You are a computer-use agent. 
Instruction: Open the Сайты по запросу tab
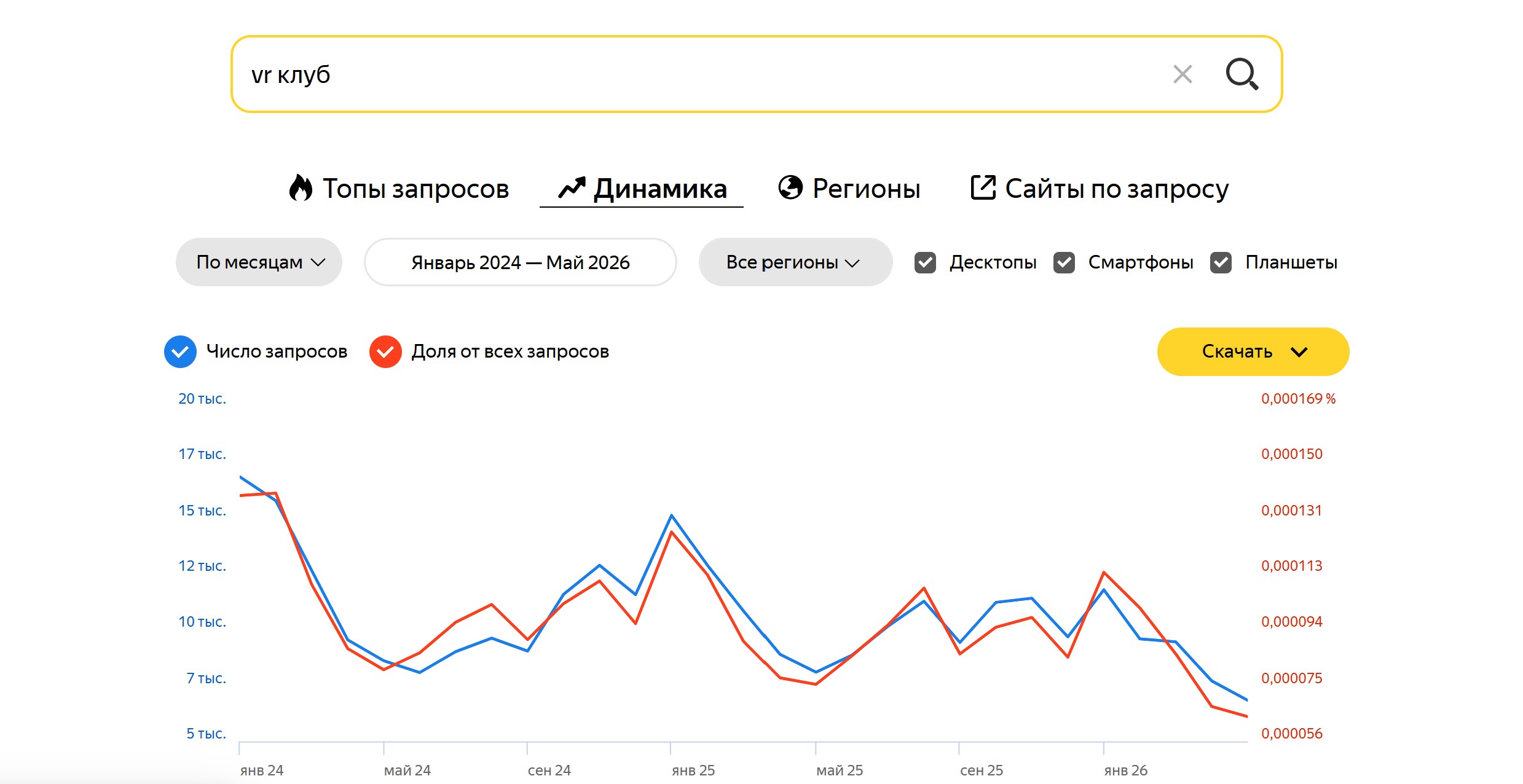[x=1100, y=189]
